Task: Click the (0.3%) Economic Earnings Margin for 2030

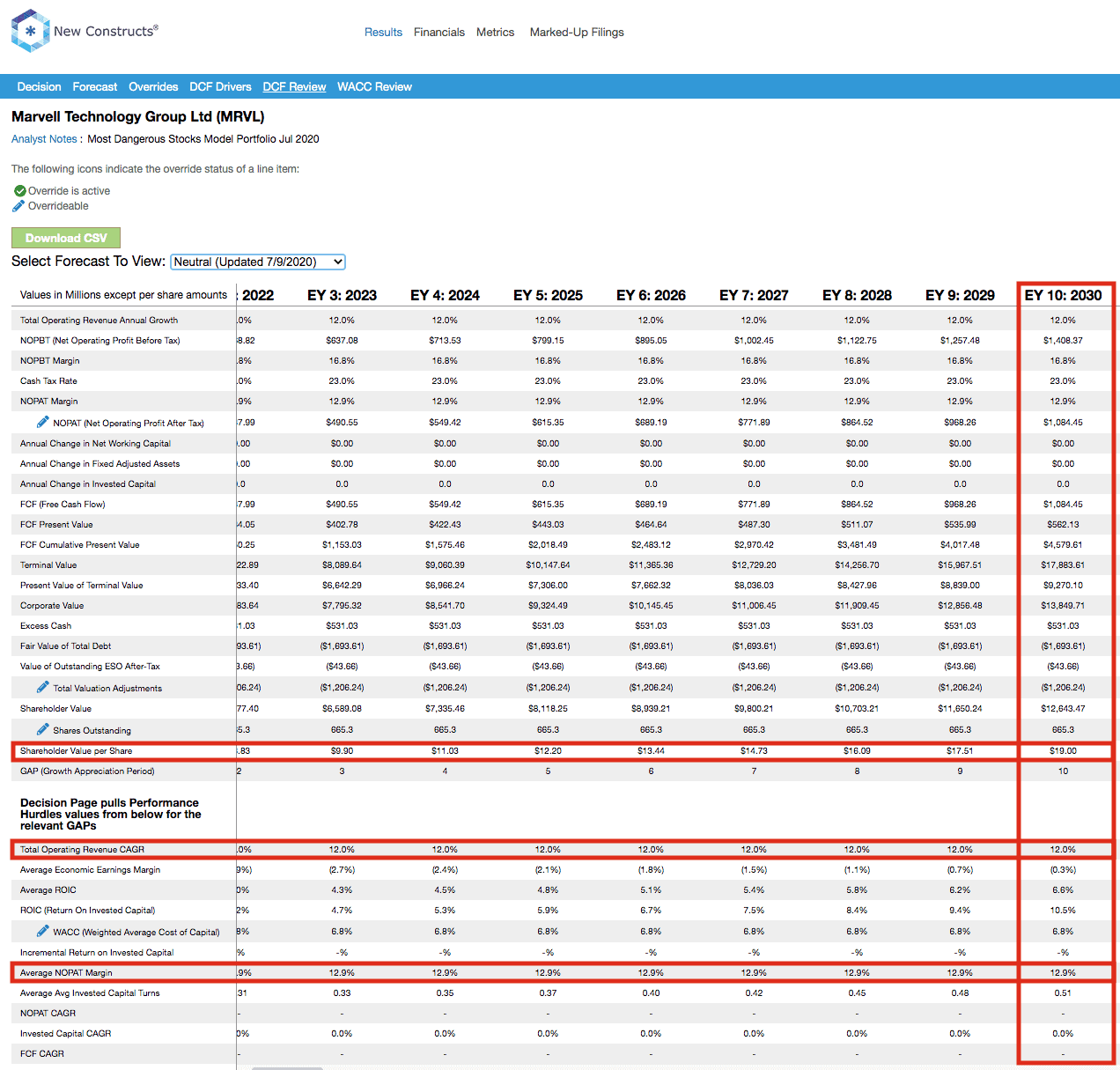Action: coord(1063,870)
